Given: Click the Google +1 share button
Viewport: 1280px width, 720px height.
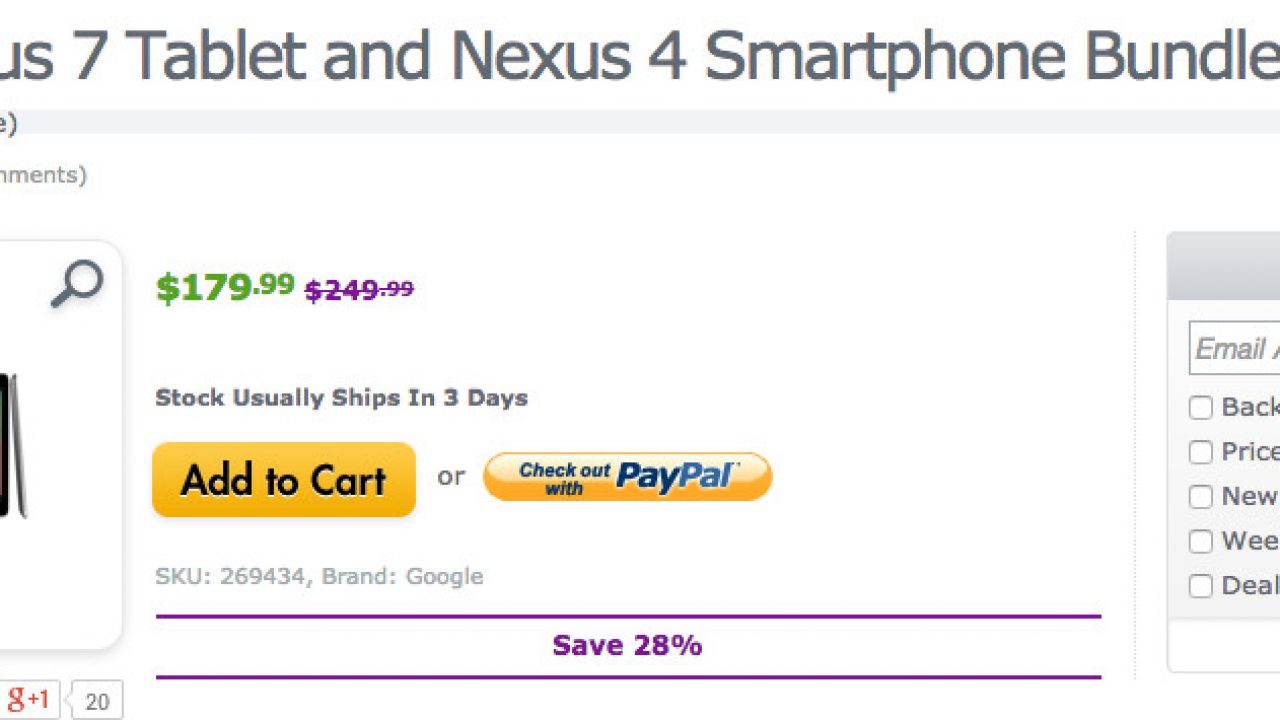Looking at the screenshot, I should [28, 699].
